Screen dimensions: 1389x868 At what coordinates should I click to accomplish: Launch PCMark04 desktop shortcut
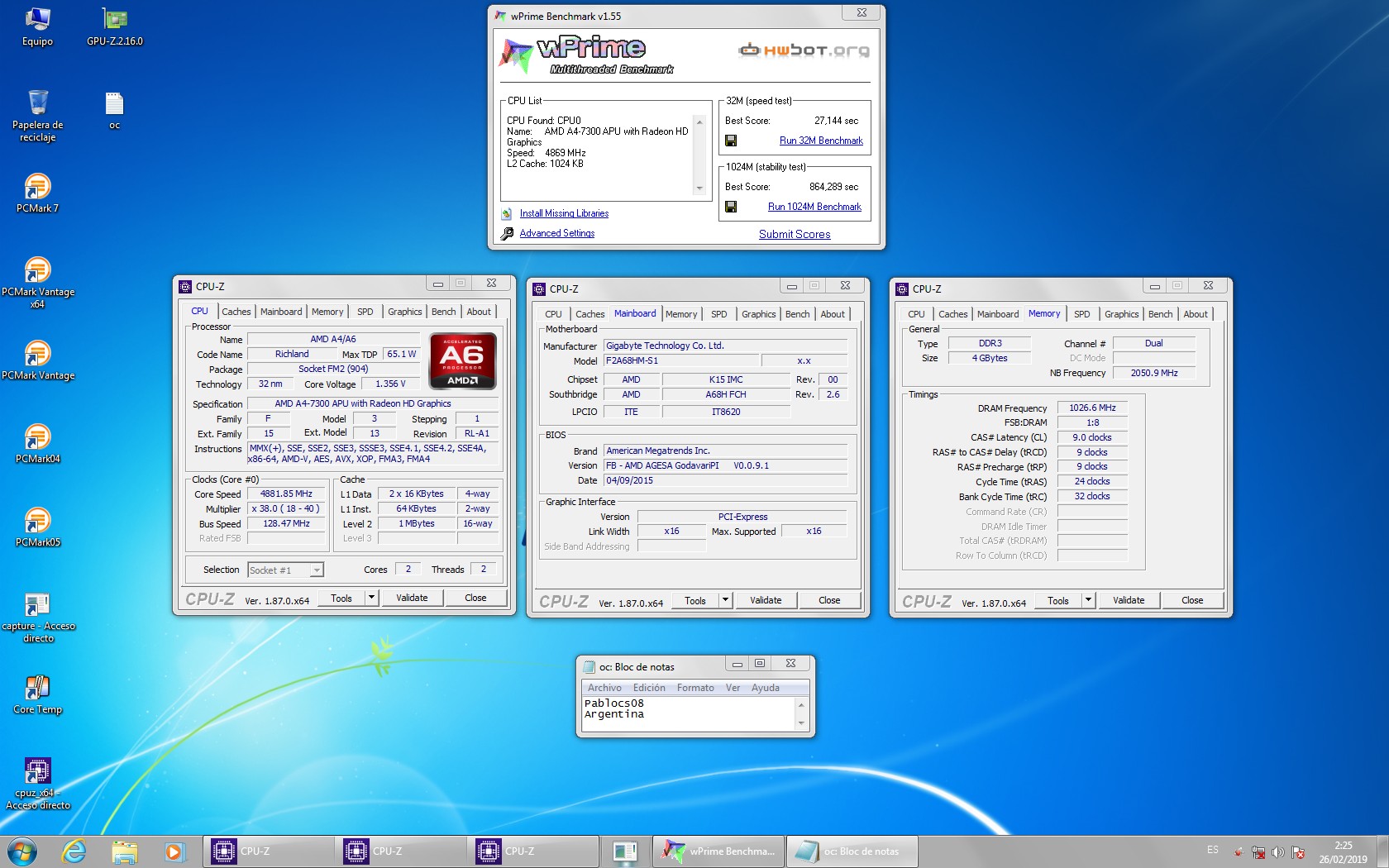(x=37, y=444)
